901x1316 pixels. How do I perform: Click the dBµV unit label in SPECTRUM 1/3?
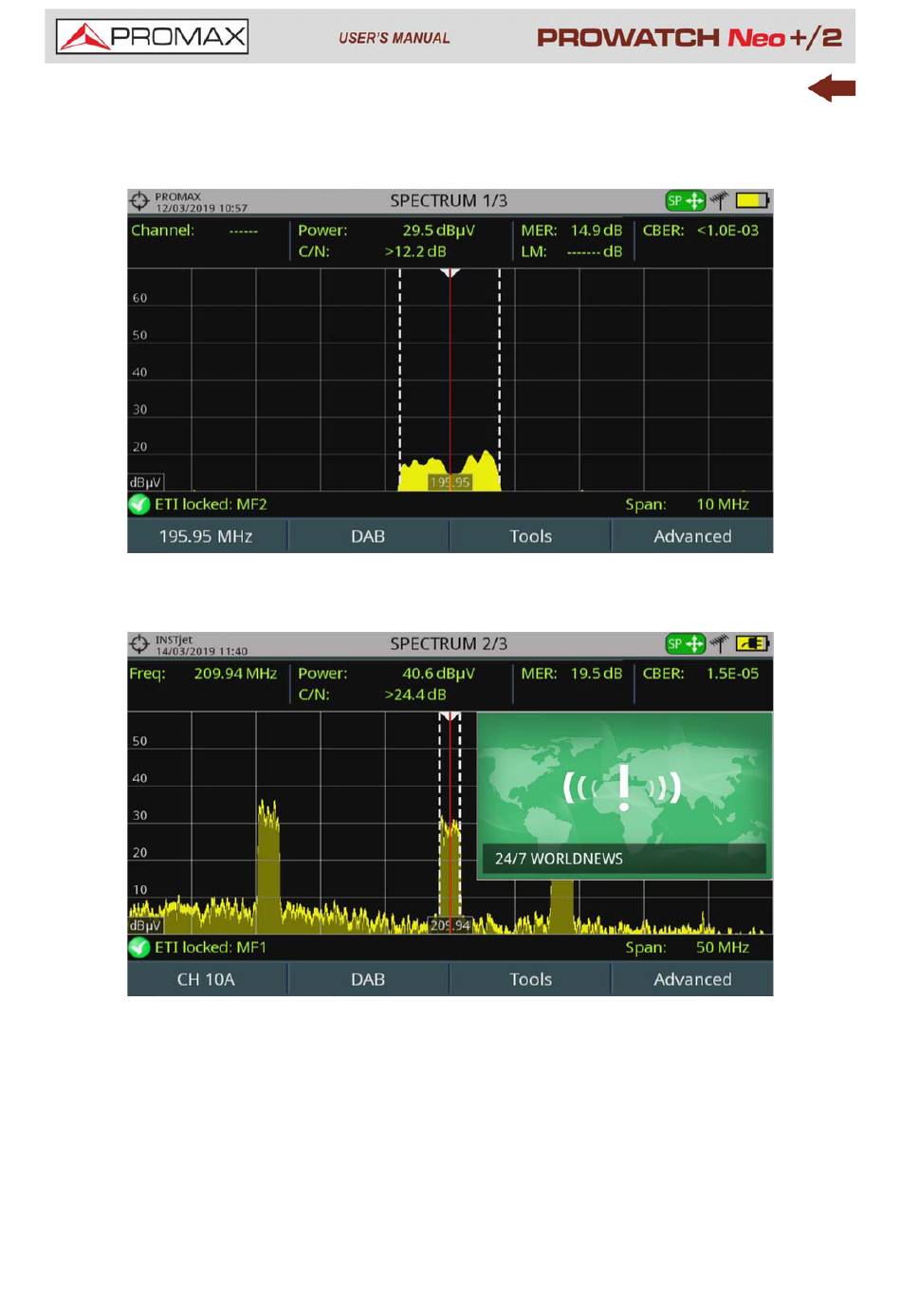pos(146,482)
